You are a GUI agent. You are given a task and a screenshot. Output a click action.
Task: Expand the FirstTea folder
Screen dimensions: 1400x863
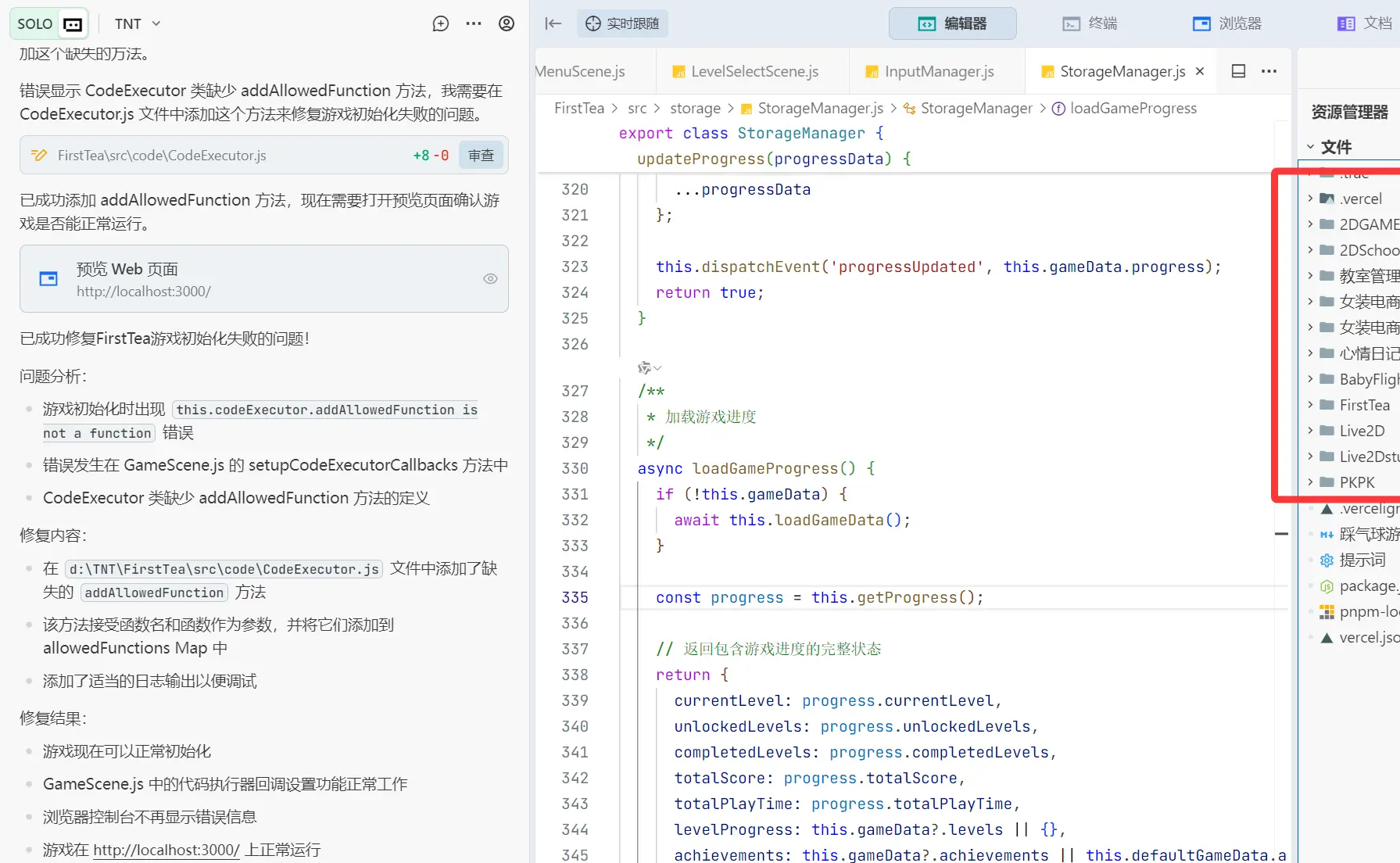[1364, 405]
